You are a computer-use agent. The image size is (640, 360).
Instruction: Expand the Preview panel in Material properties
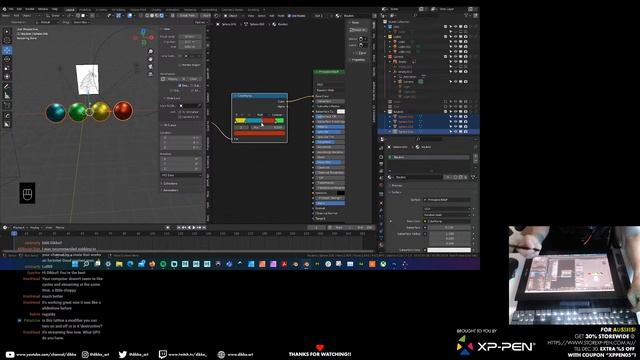pos(397,186)
